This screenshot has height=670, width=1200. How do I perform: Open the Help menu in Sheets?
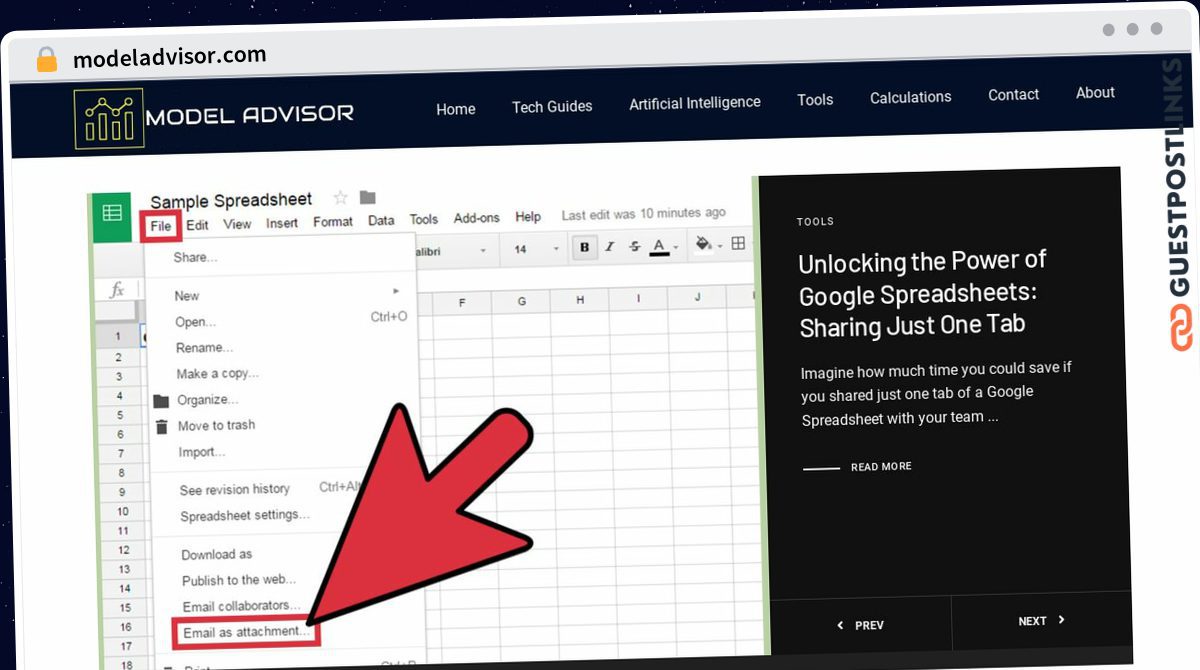(x=528, y=217)
